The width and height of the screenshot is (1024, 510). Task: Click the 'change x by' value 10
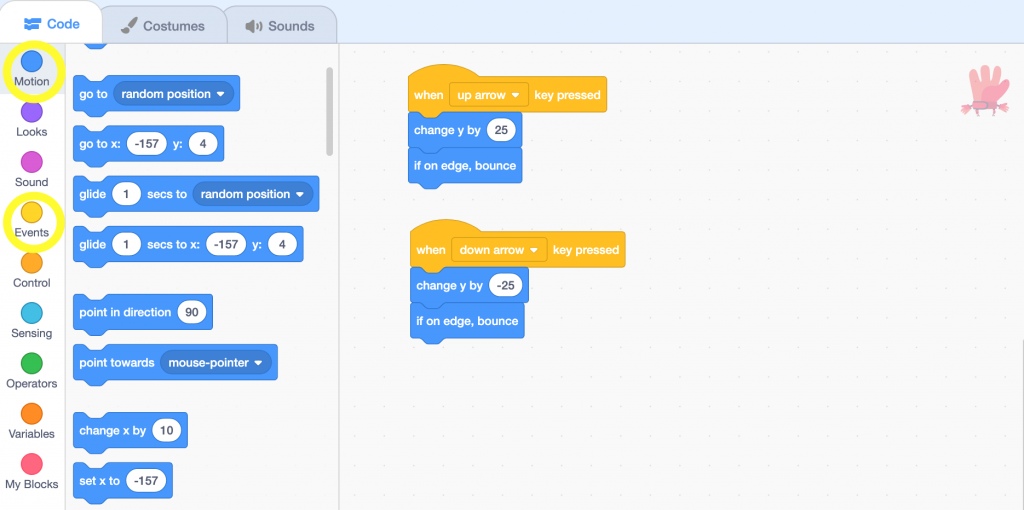[166, 431]
